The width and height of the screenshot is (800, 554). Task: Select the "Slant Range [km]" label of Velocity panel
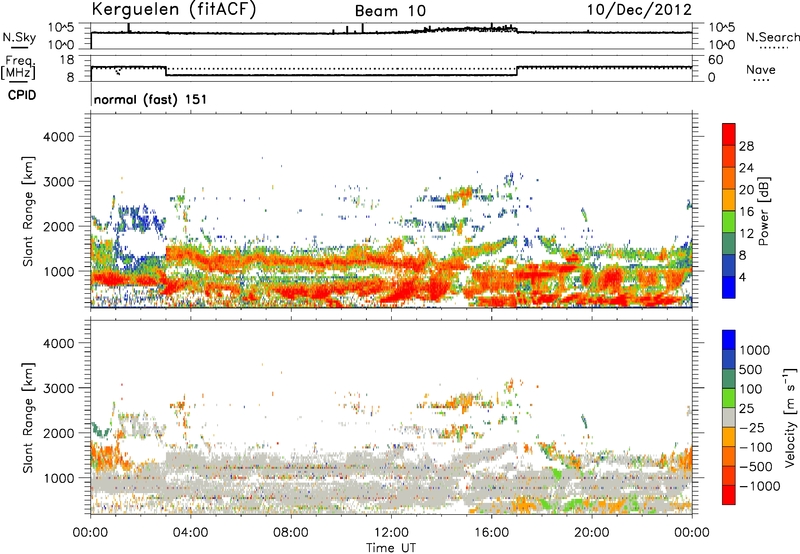point(29,418)
